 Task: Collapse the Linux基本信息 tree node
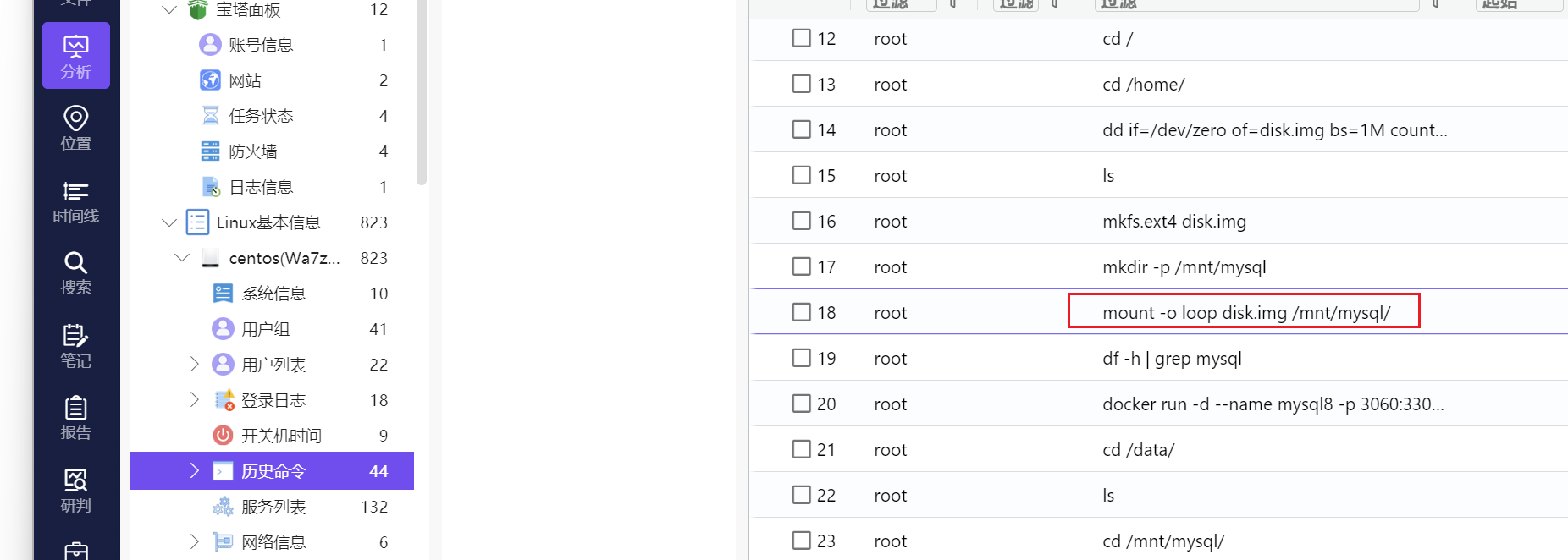[x=169, y=222]
